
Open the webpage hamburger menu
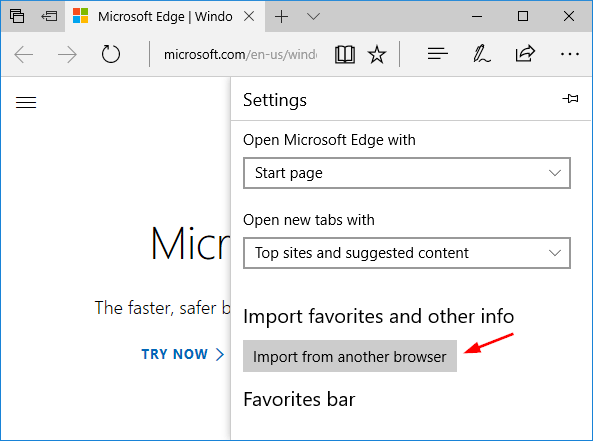(26, 102)
